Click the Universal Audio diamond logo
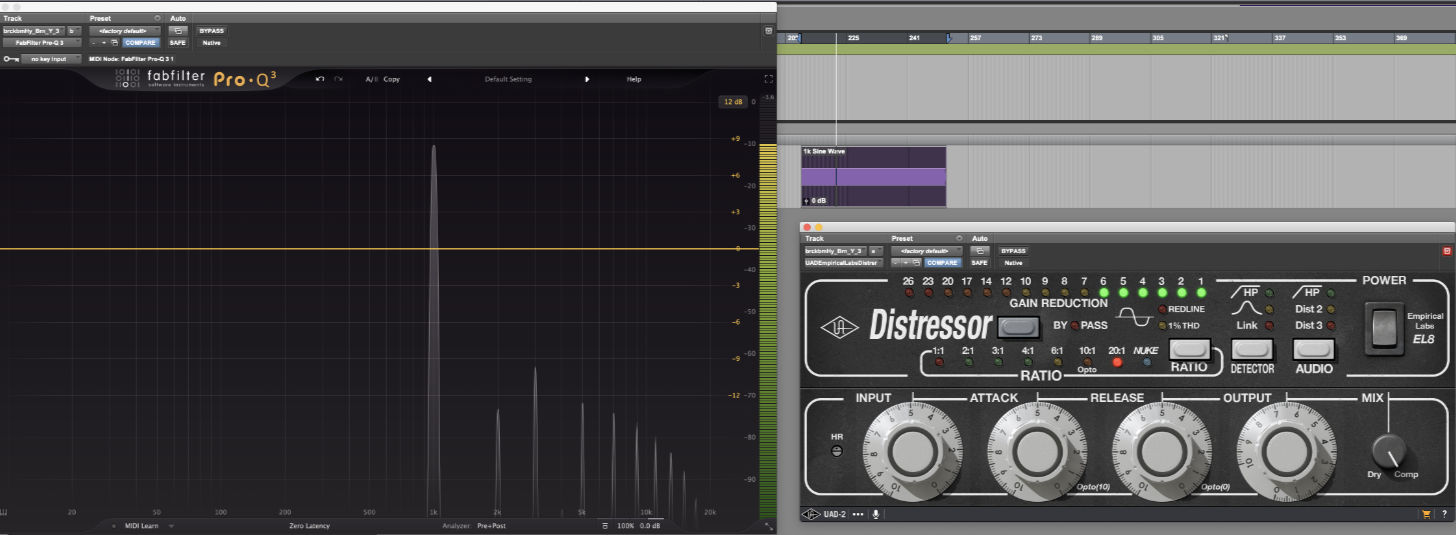This screenshot has height=535, width=1456. tap(838, 327)
